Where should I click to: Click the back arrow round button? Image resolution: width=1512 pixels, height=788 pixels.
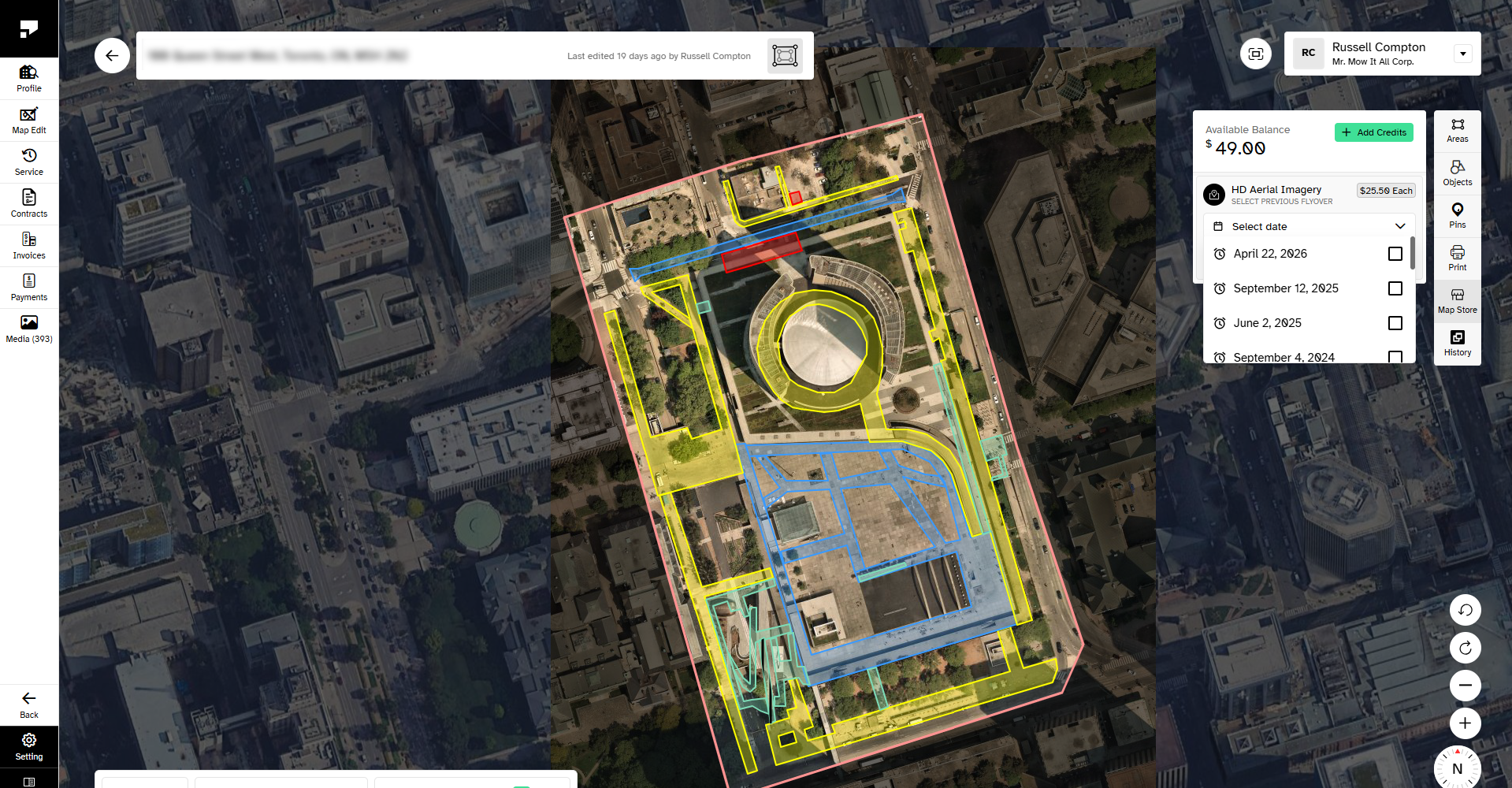click(x=112, y=55)
